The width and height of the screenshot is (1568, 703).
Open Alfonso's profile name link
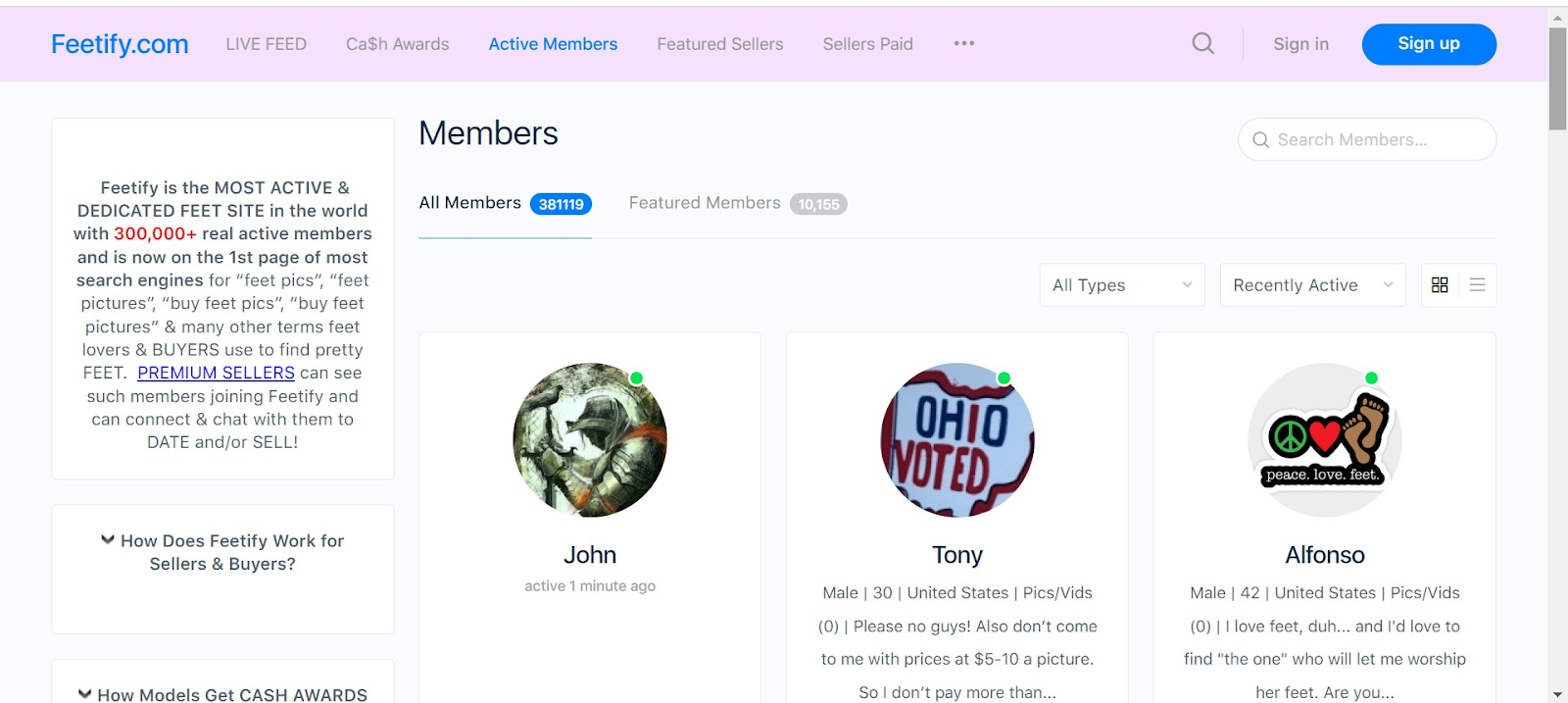tap(1325, 555)
